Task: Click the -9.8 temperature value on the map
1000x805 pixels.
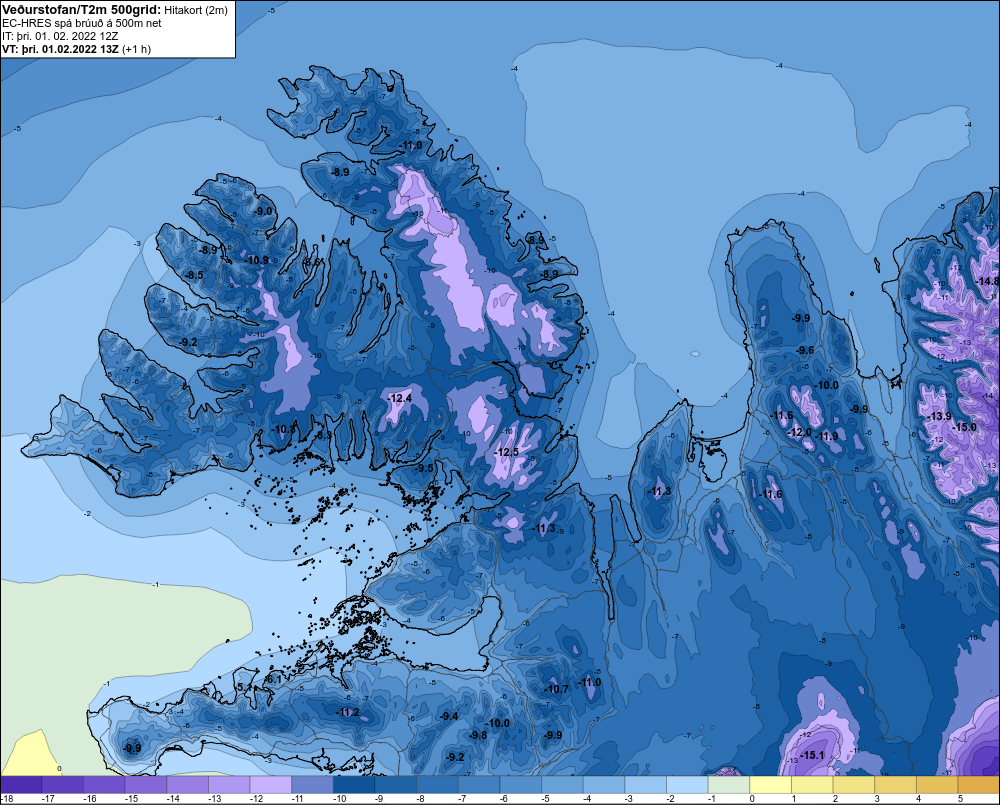Action: pos(478,735)
